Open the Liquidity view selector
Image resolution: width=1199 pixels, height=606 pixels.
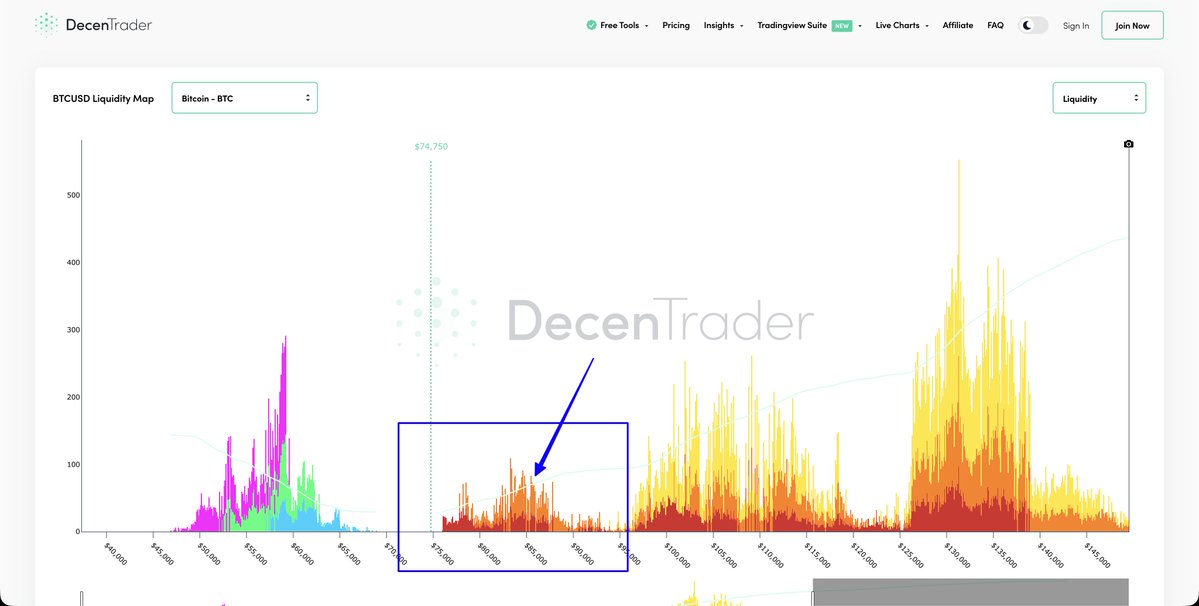coord(1099,98)
